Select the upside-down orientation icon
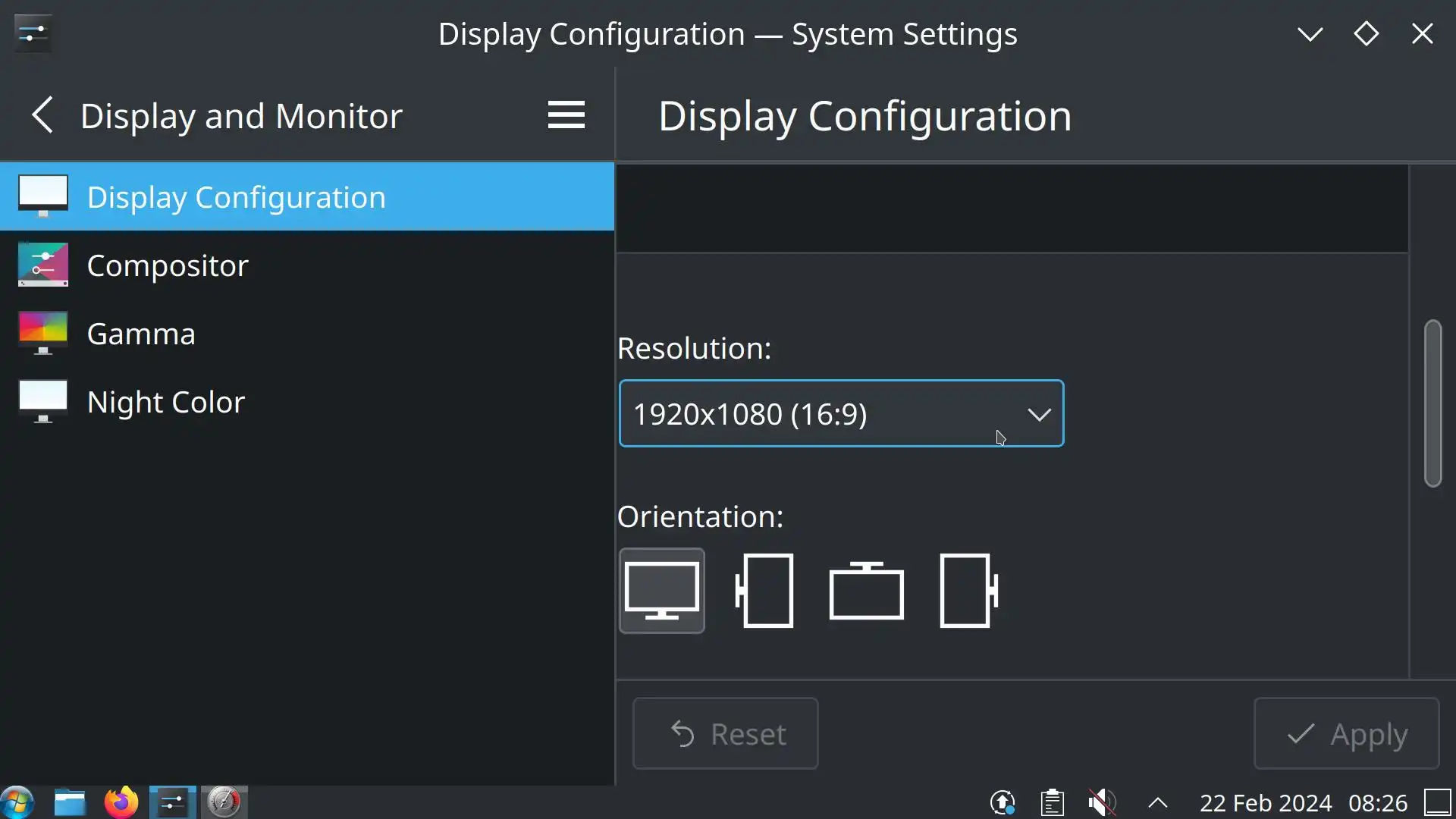This screenshot has height=819, width=1456. click(866, 591)
